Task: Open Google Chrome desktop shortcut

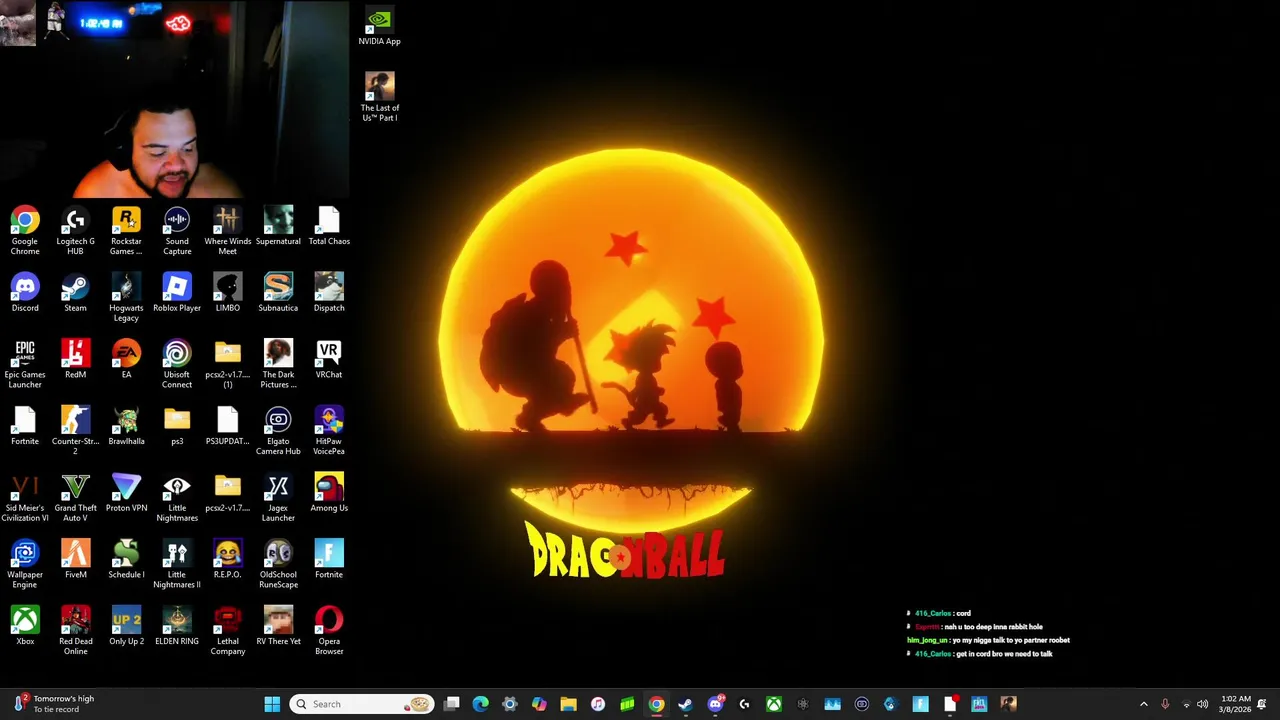Action: click(x=25, y=231)
